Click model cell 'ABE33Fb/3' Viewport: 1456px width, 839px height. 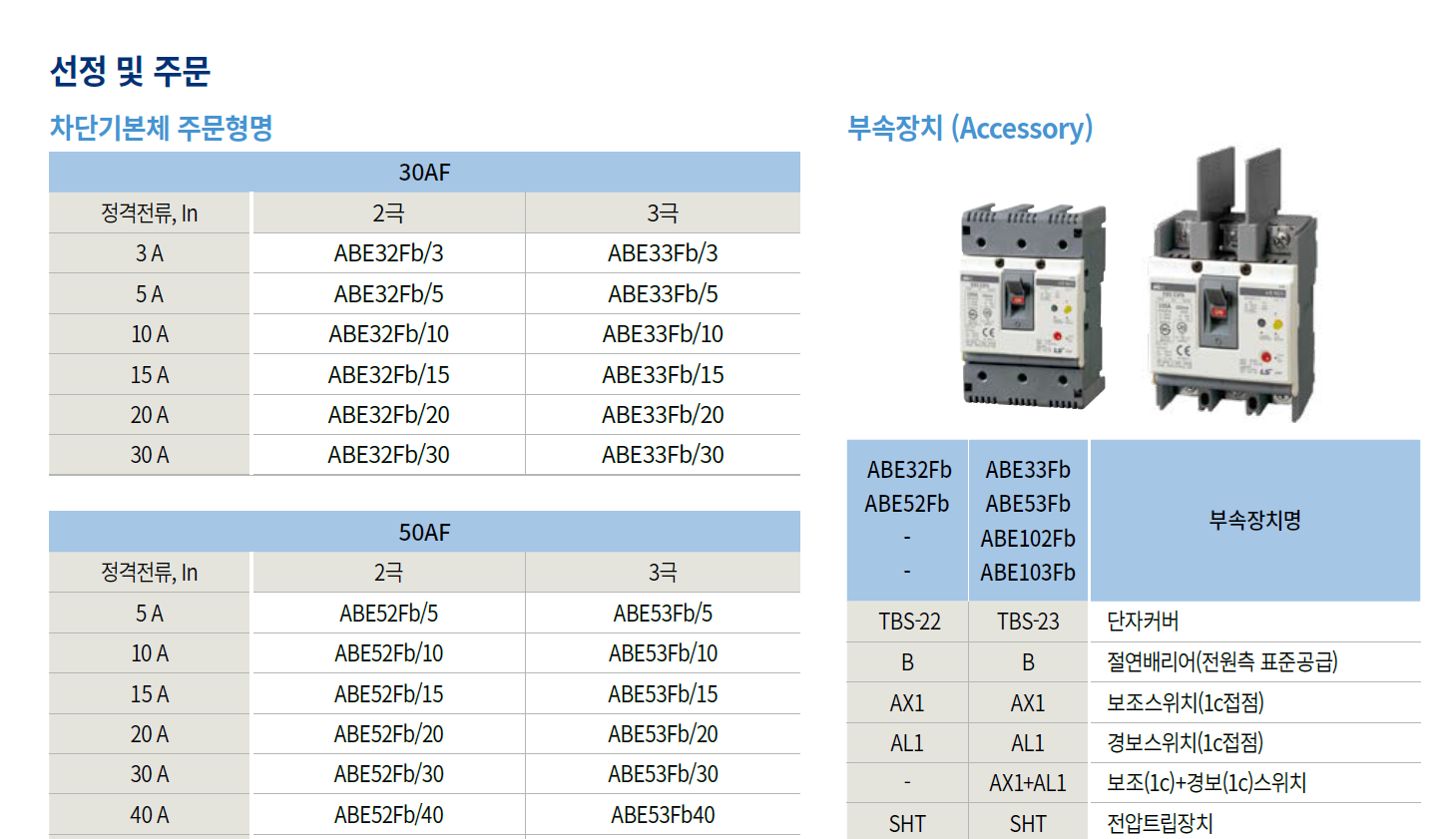(663, 253)
